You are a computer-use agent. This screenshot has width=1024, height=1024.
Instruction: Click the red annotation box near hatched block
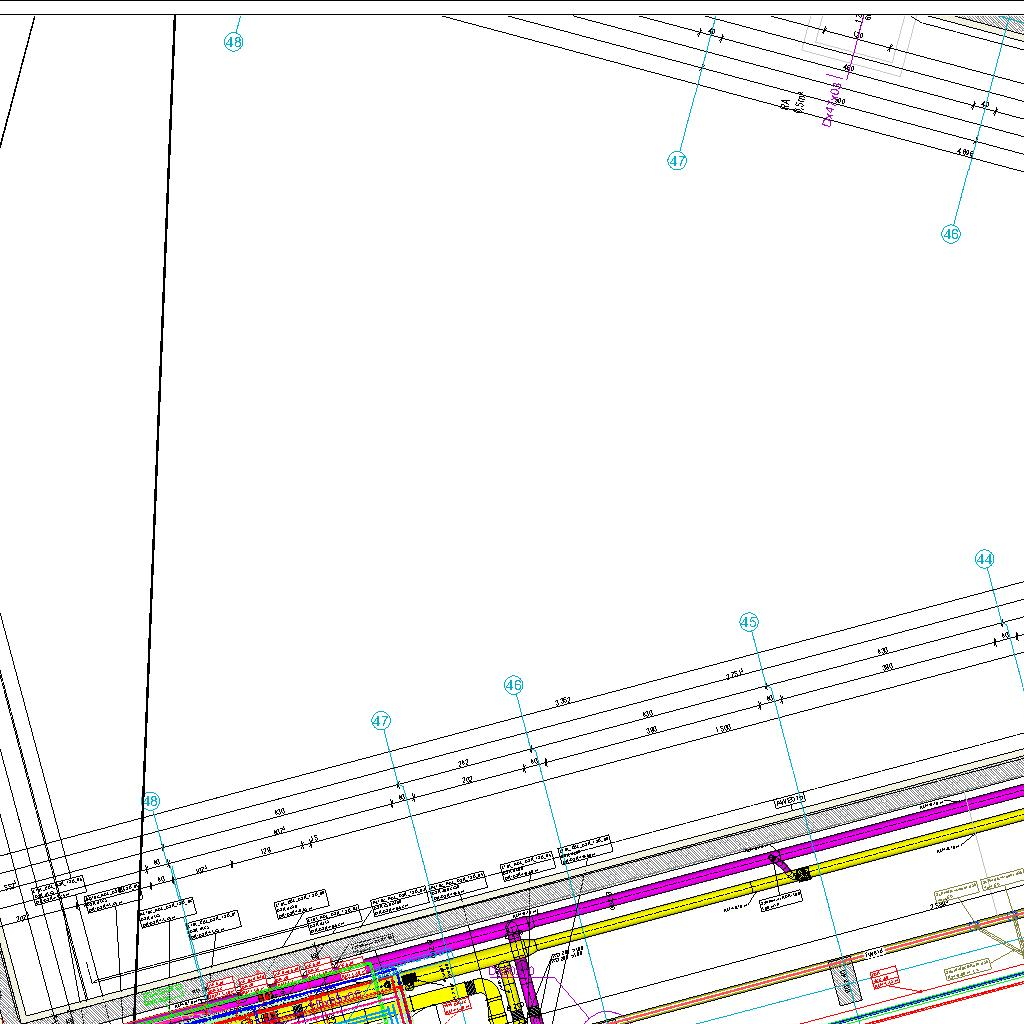(884, 975)
